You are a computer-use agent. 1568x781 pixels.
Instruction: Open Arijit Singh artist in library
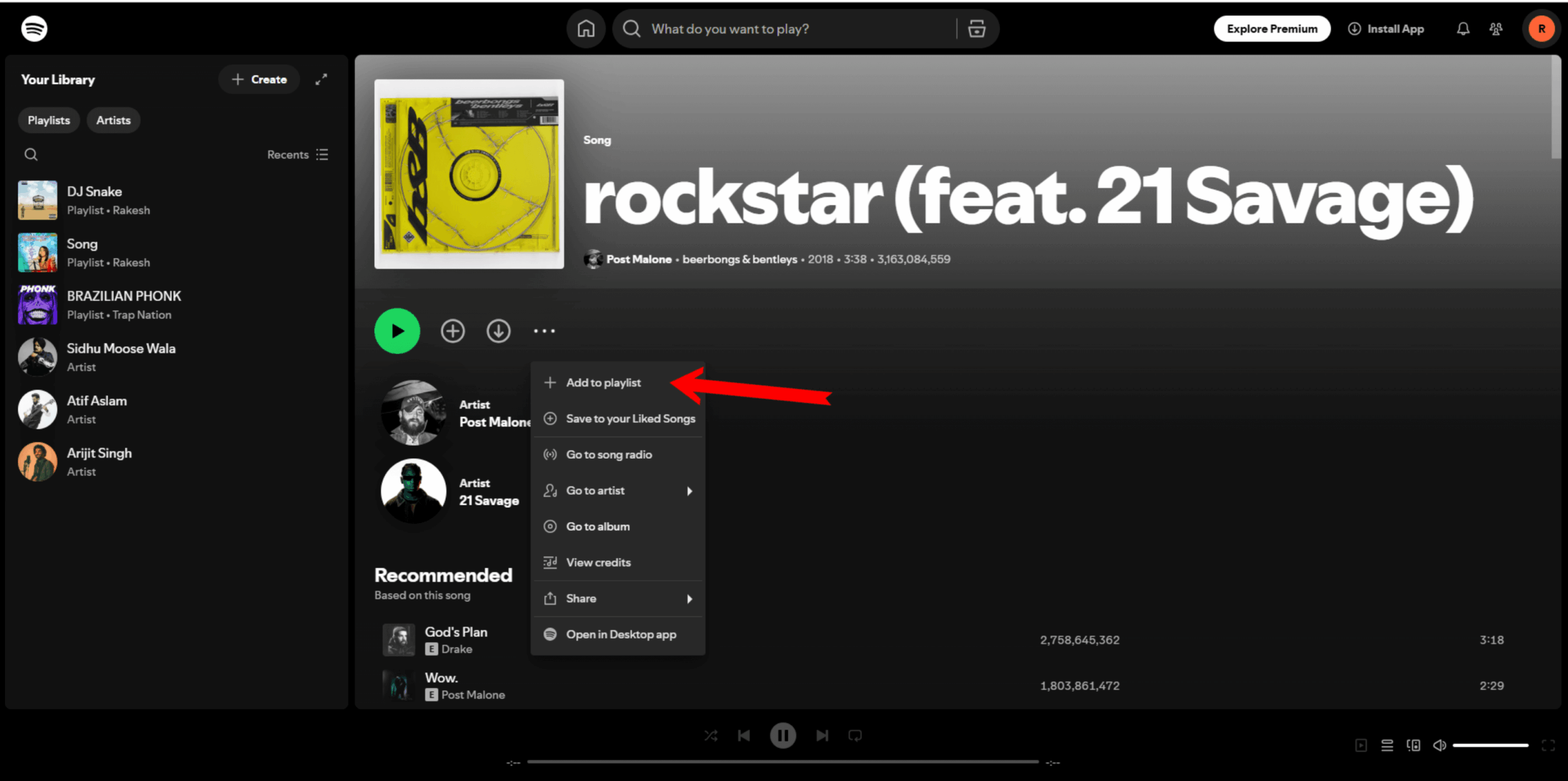[176, 462]
